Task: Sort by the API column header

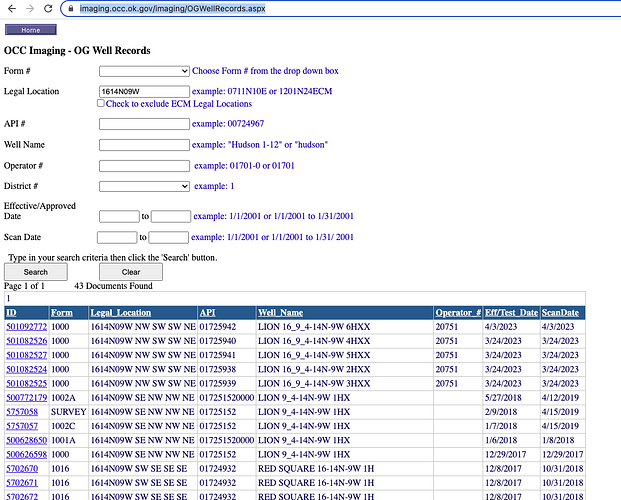Action: click(208, 313)
